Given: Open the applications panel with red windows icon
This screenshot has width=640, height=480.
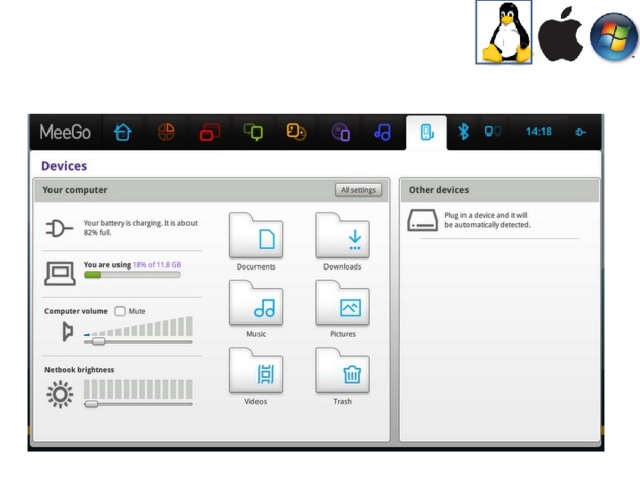Looking at the screenshot, I should (210, 132).
